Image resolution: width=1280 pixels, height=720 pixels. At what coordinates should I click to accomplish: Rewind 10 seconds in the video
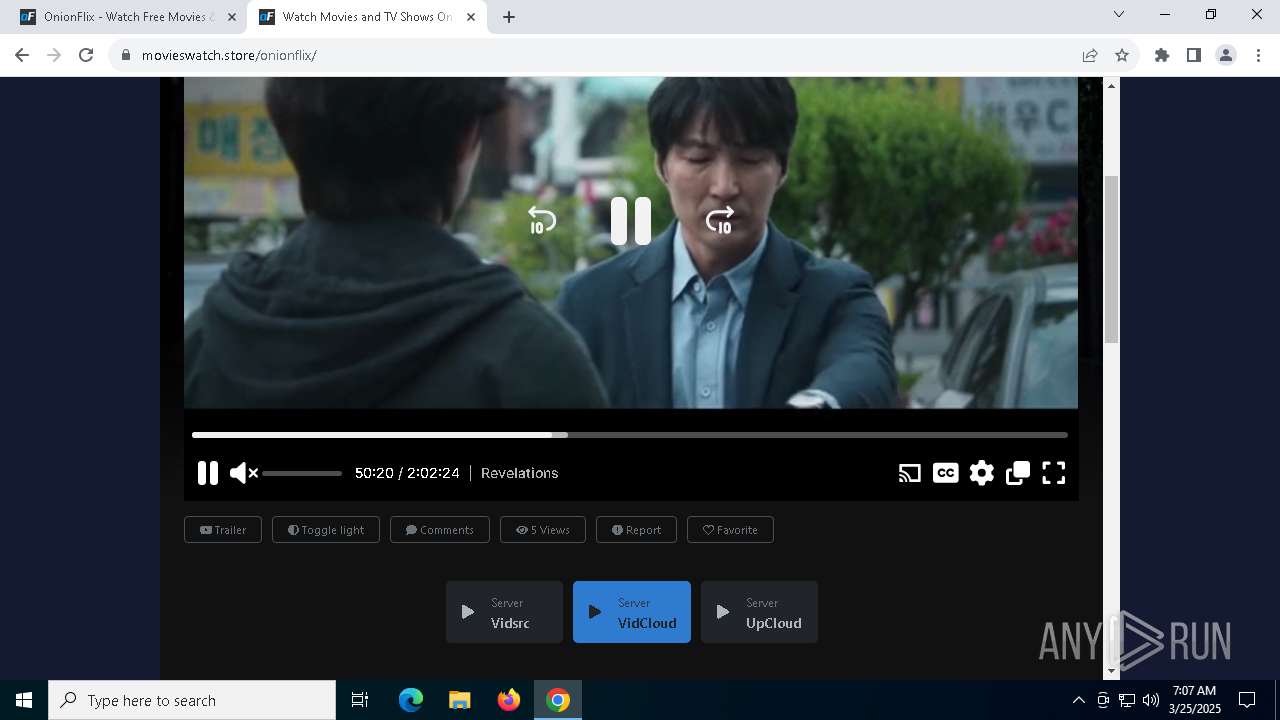click(541, 221)
